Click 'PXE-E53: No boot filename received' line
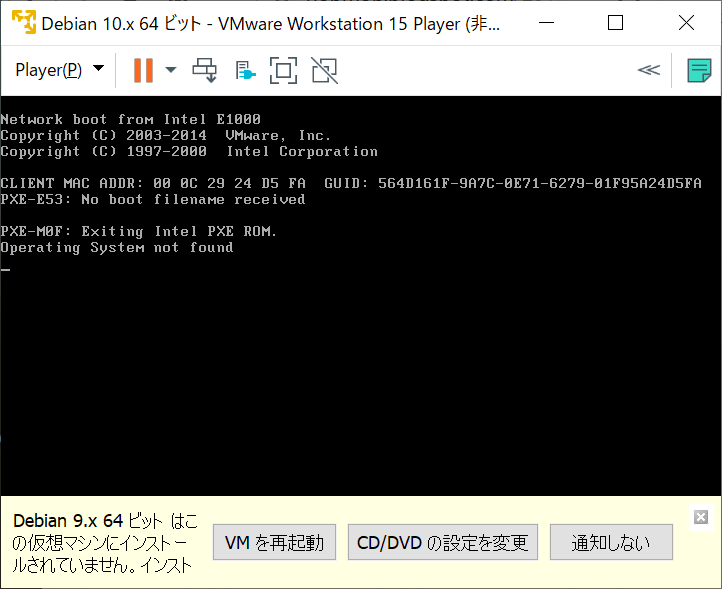722x589 pixels. pyautogui.click(x=152, y=199)
